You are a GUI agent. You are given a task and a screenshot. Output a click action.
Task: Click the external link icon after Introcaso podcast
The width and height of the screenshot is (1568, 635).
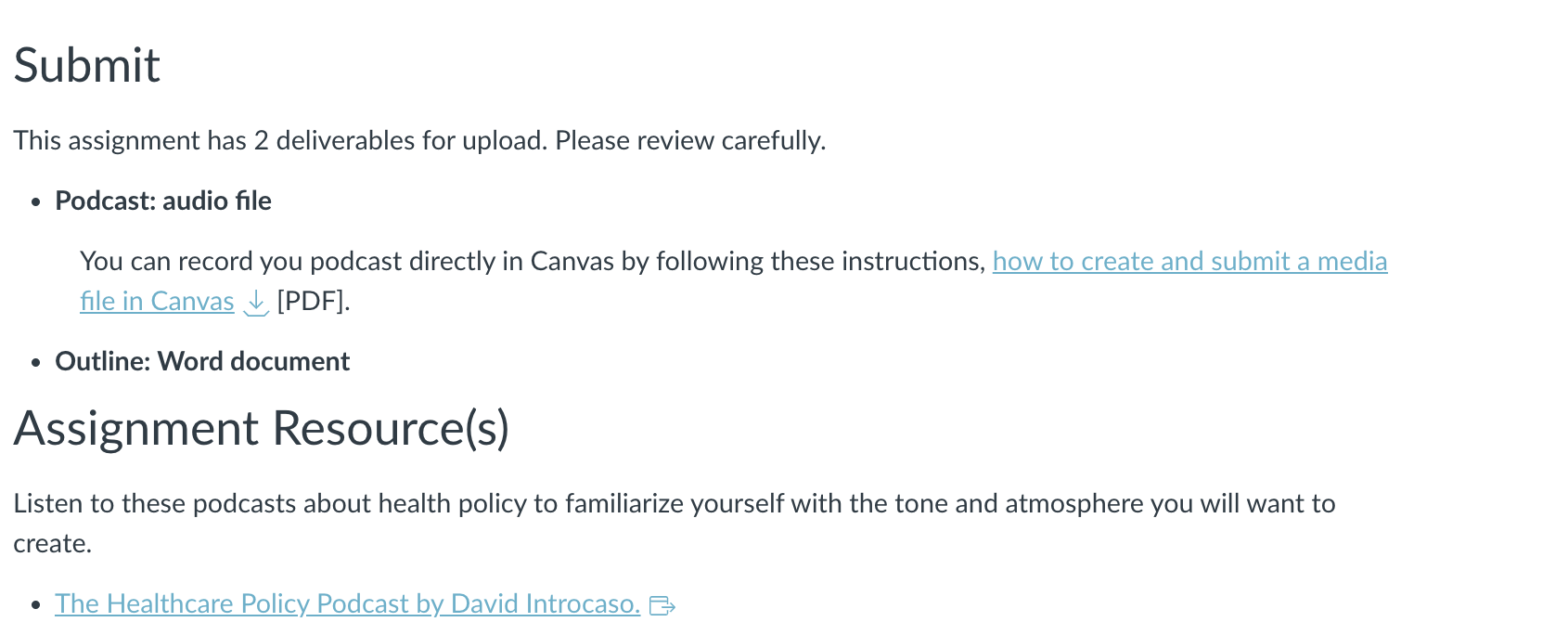click(x=662, y=606)
